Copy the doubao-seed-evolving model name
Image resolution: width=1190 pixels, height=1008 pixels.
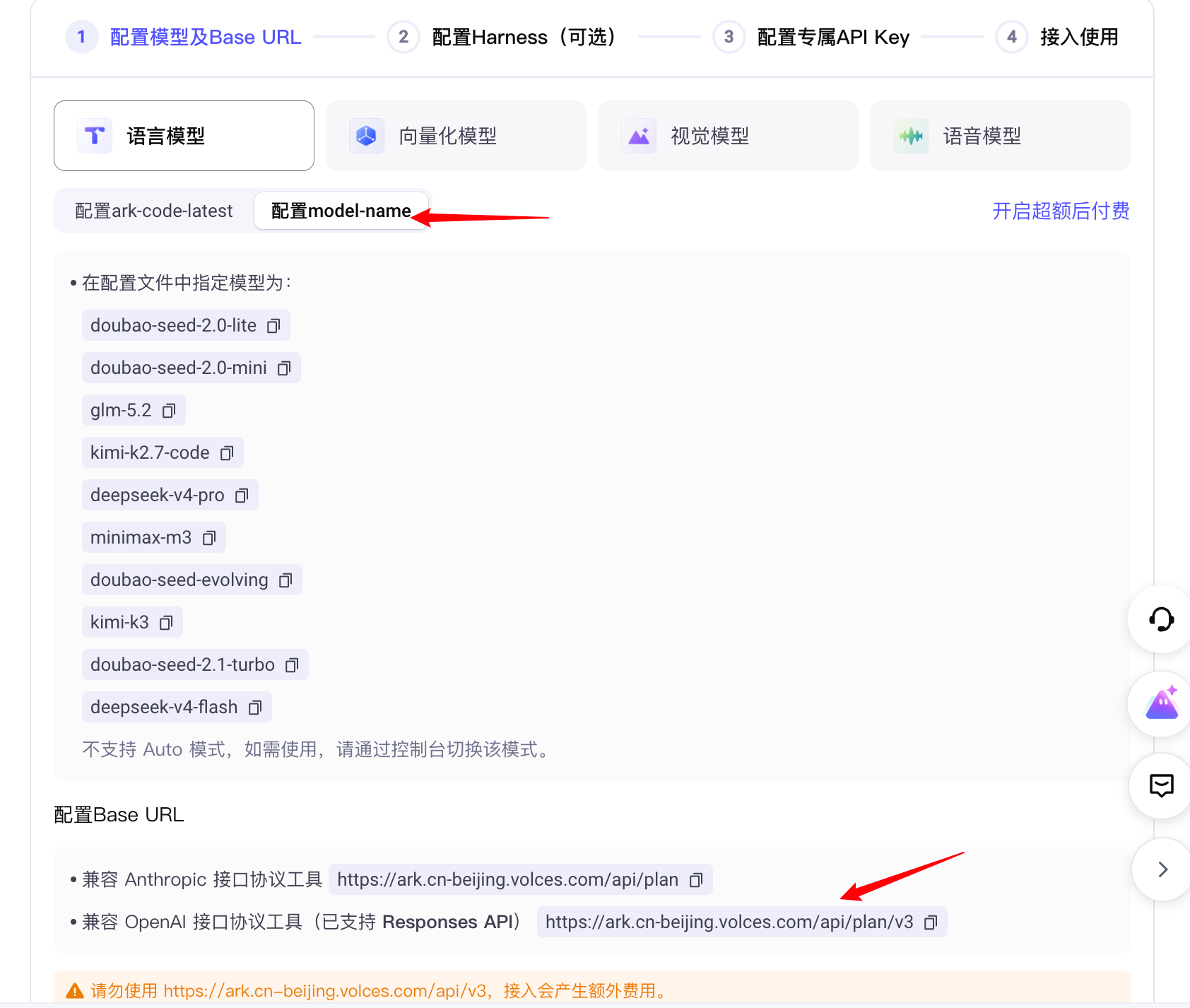coord(285,580)
